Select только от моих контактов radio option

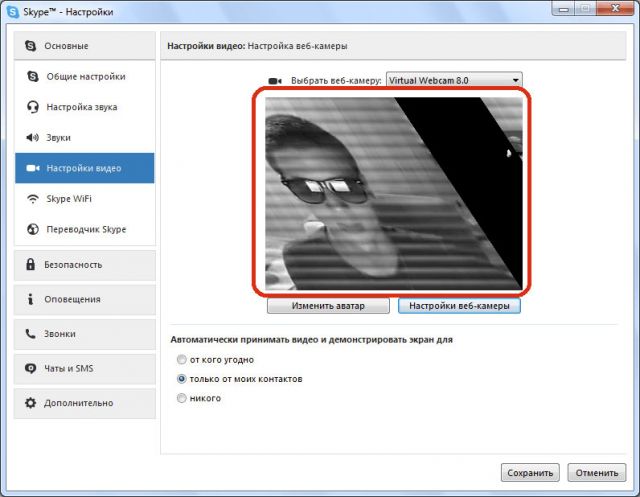181,379
